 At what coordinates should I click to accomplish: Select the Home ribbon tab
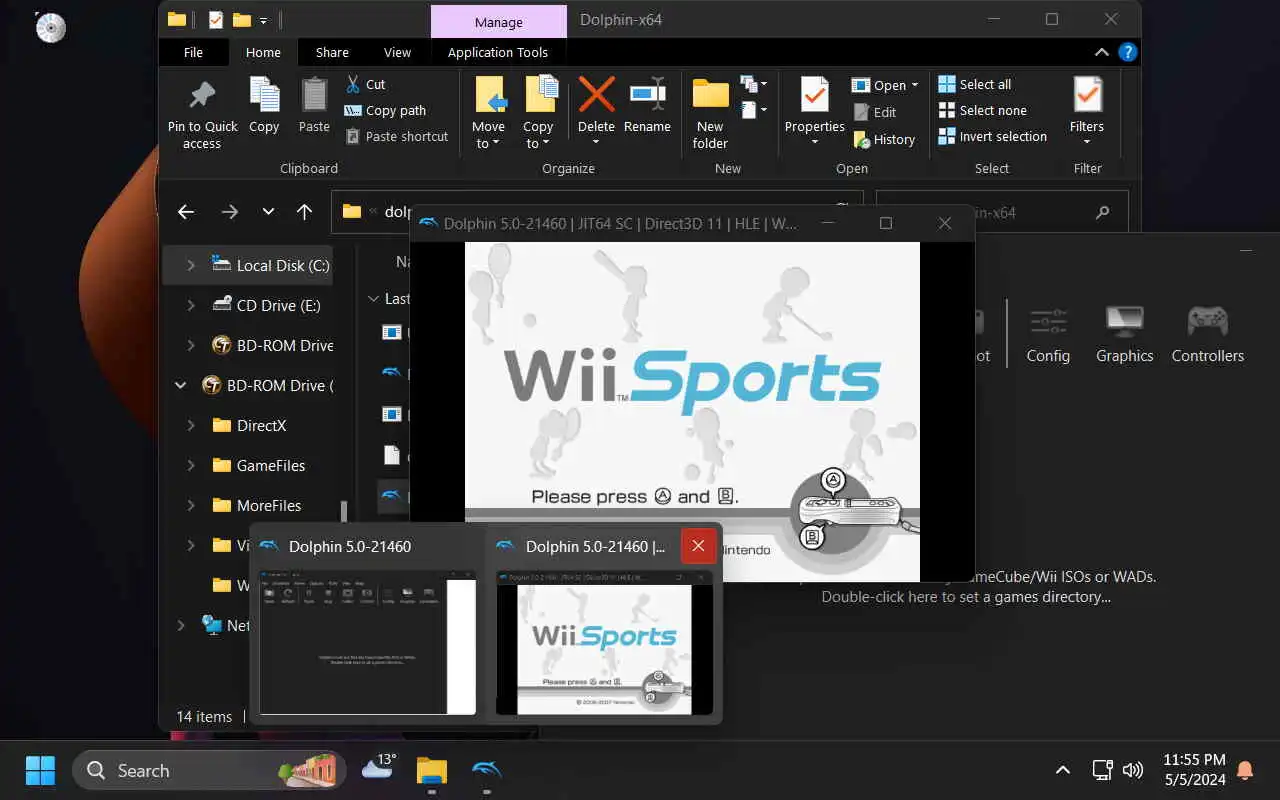click(263, 52)
